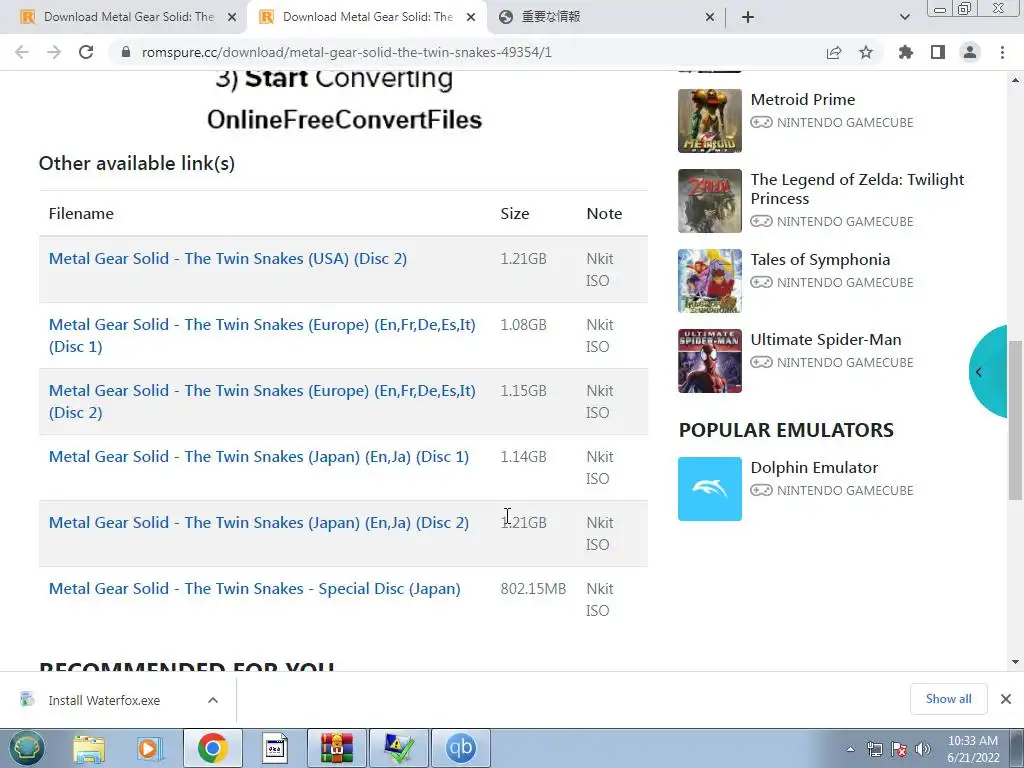Download Twin Snakes (USA) (Disc 2) link
1024x768 pixels.
pyautogui.click(x=228, y=259)
